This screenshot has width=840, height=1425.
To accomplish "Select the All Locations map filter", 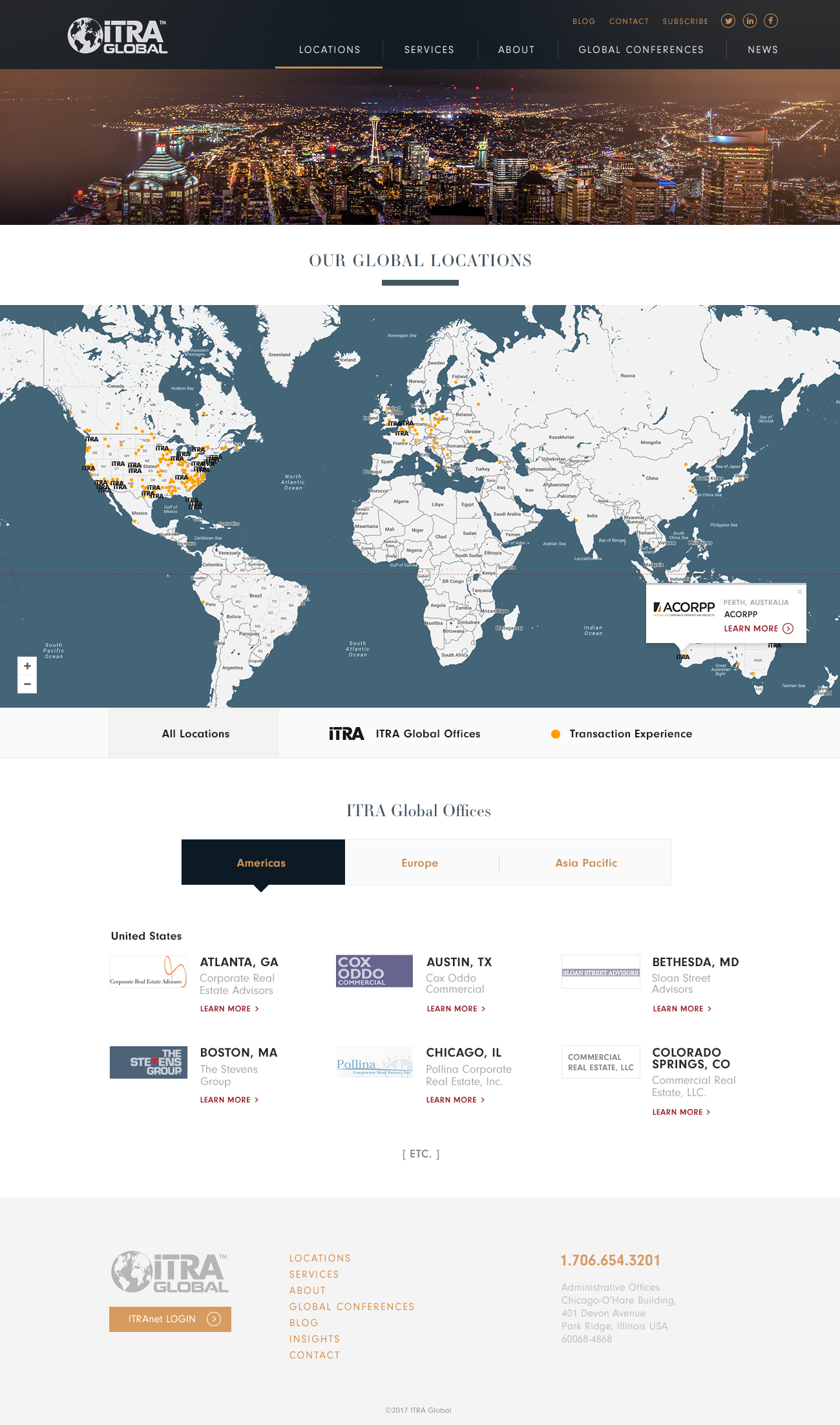I will 194,734.
